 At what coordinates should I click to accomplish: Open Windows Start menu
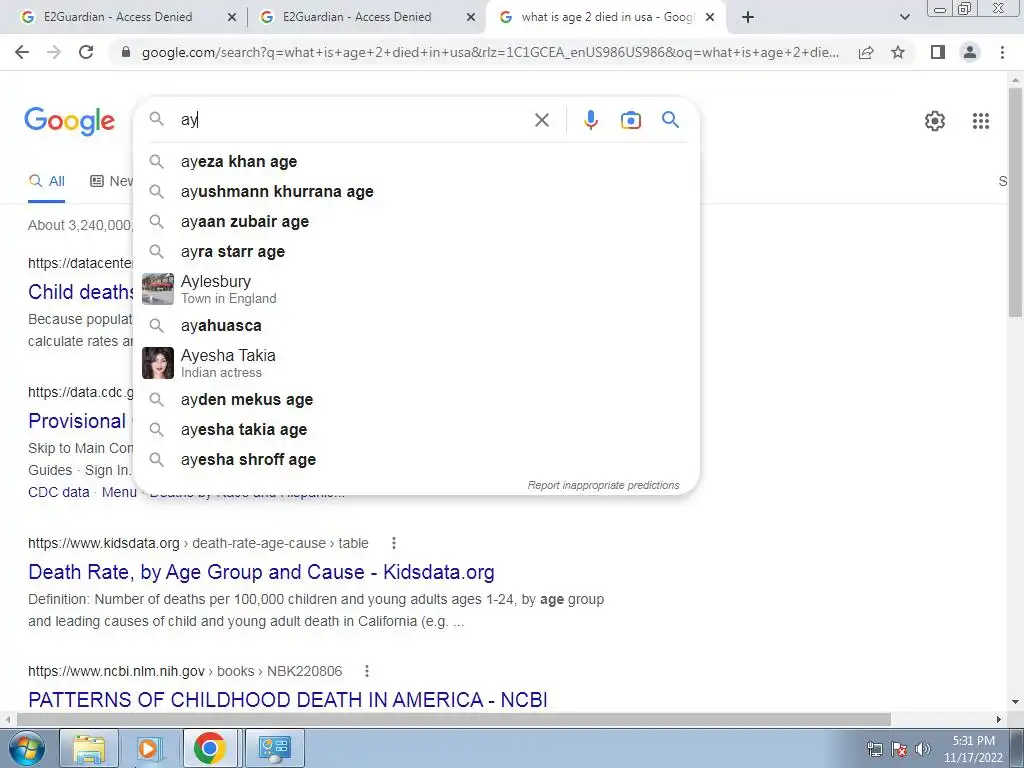26,748
